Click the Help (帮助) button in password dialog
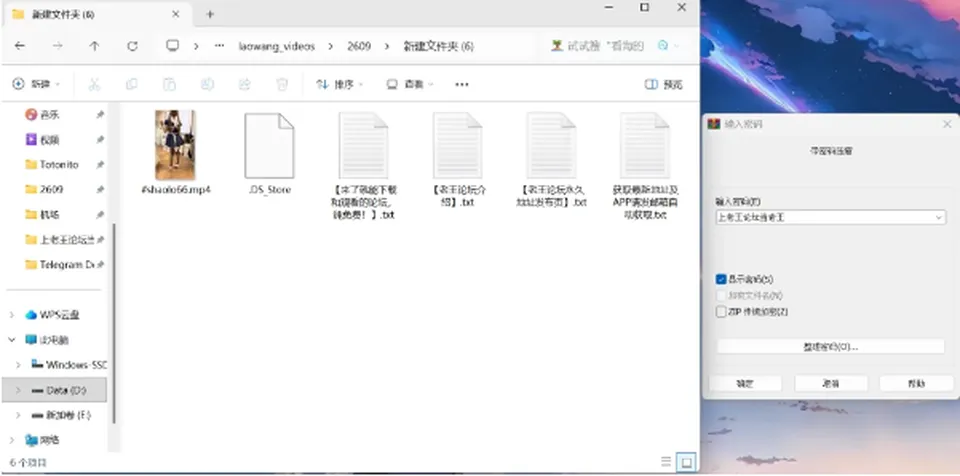 tap(917, 383)
